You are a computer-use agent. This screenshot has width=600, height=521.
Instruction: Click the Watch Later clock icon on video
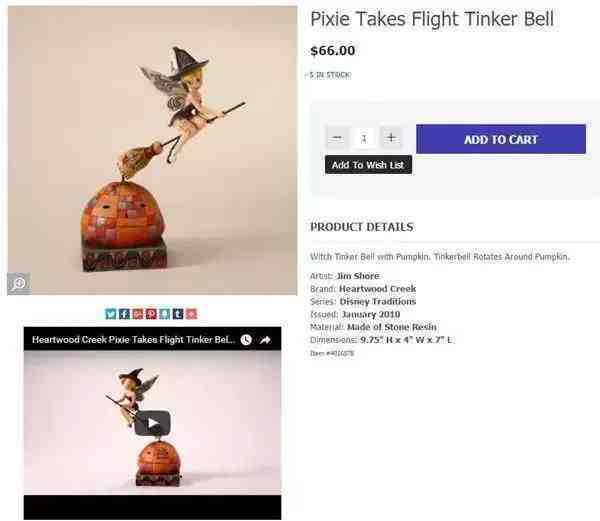pos(246,340)
